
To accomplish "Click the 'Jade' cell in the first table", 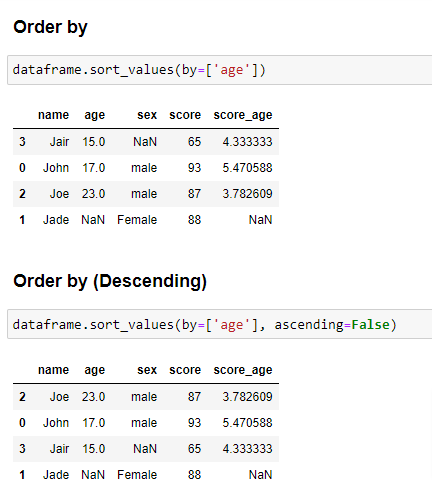I will (x=56, y=220).
